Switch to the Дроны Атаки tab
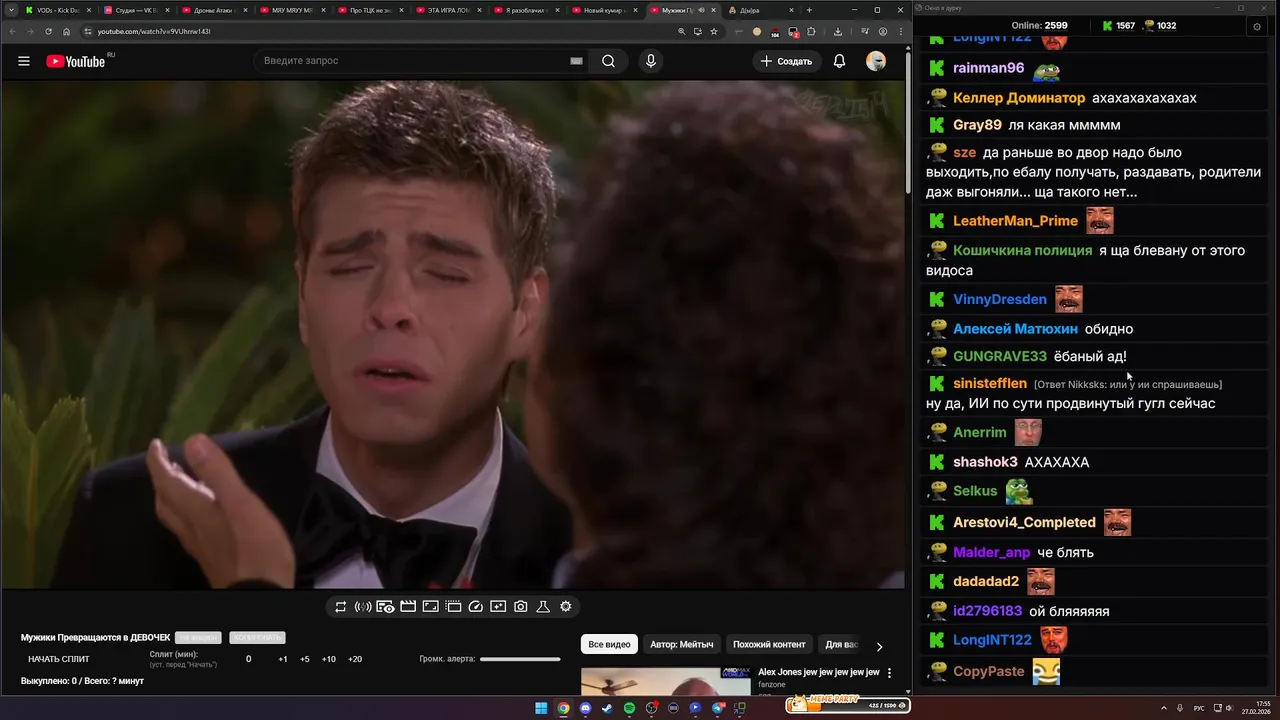 212,10
